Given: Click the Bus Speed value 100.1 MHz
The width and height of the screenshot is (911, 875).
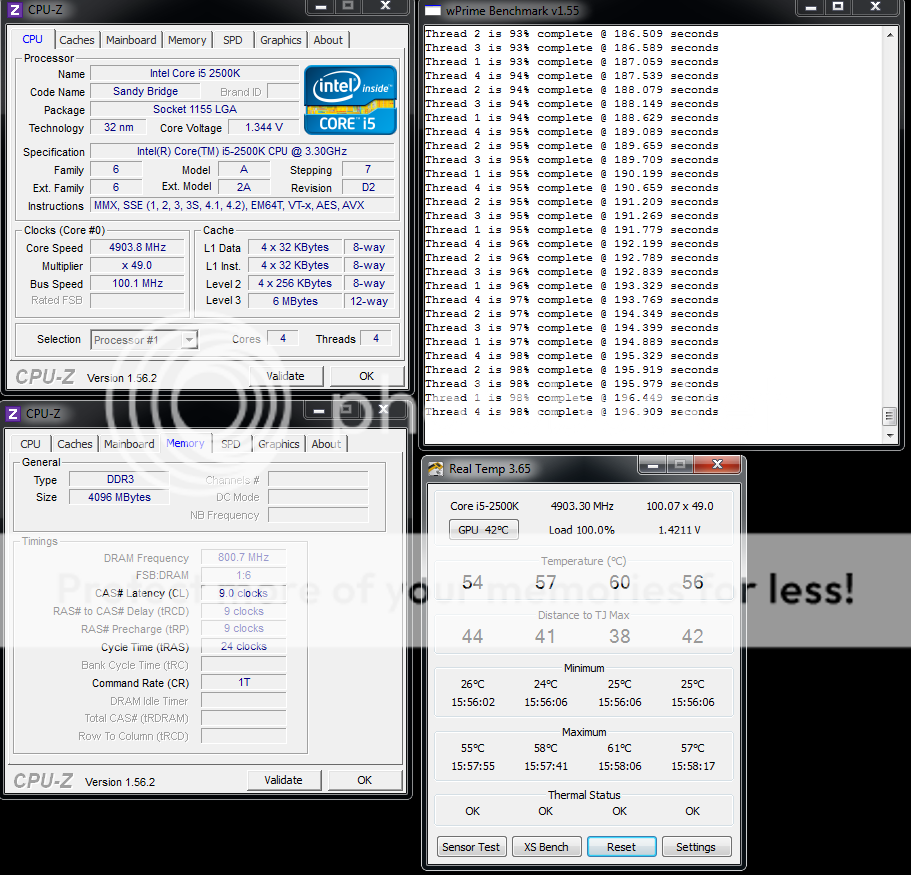Looking at the screenshot, I should click(138, 284).
